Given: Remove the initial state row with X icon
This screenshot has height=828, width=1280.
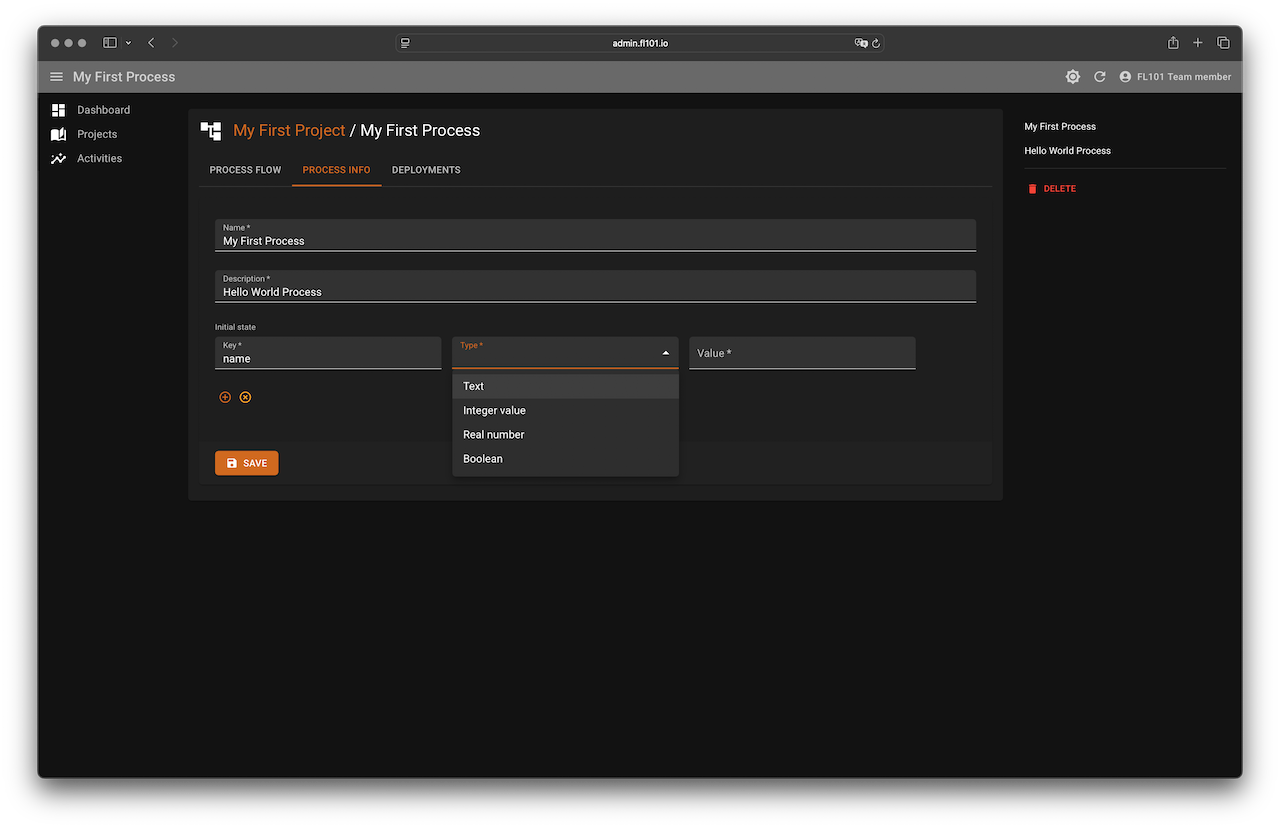Looking at the screenshot, I should pos(245,397).
